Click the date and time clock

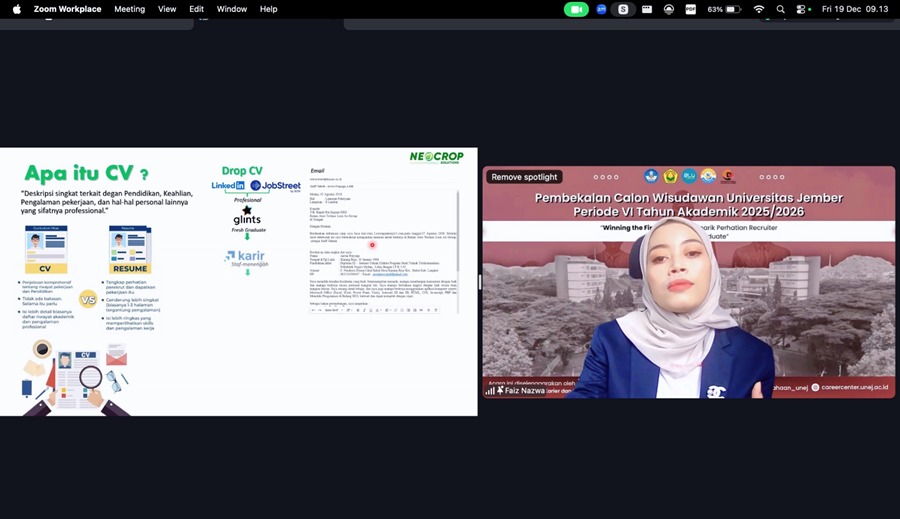[855, 9]
